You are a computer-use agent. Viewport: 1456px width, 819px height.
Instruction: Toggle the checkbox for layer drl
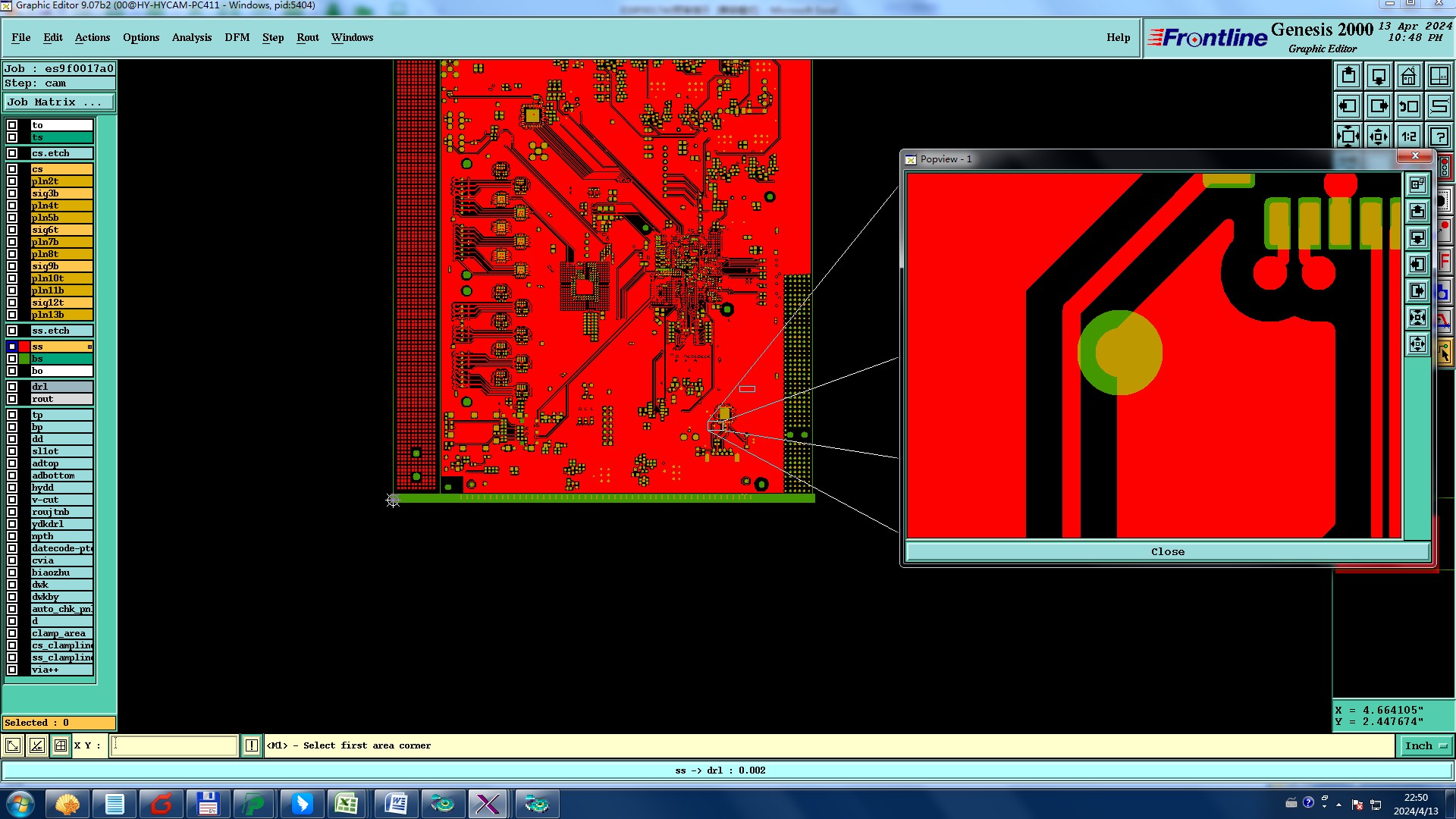tap(12, 387)
